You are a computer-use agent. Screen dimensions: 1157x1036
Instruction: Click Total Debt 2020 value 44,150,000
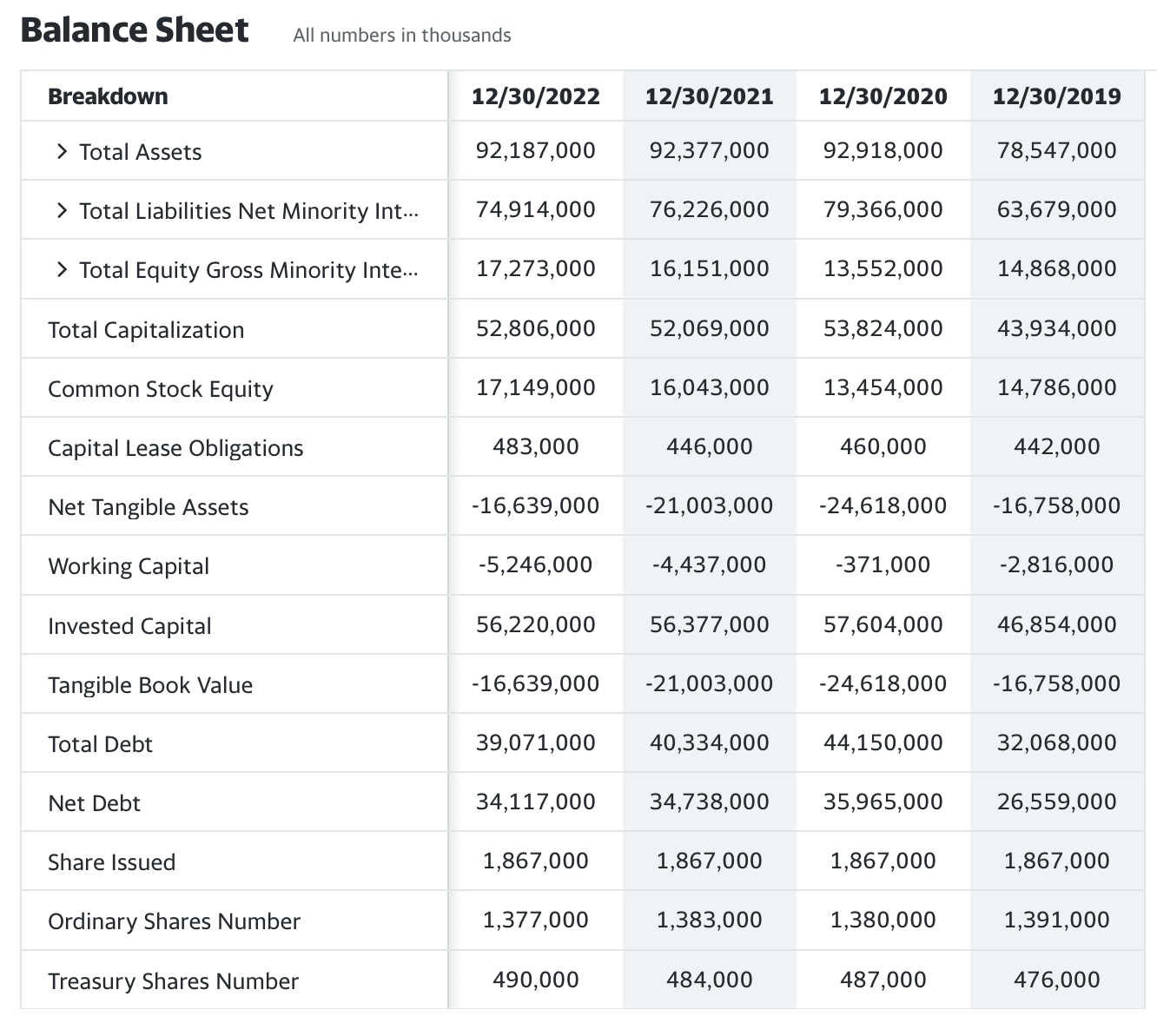coord(883,742)
